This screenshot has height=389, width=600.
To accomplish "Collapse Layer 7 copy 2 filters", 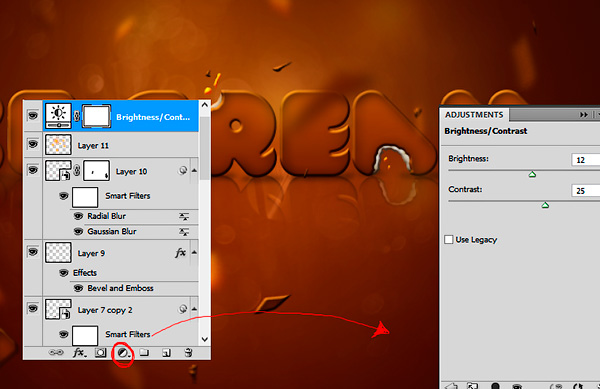I will coord(194,309).
